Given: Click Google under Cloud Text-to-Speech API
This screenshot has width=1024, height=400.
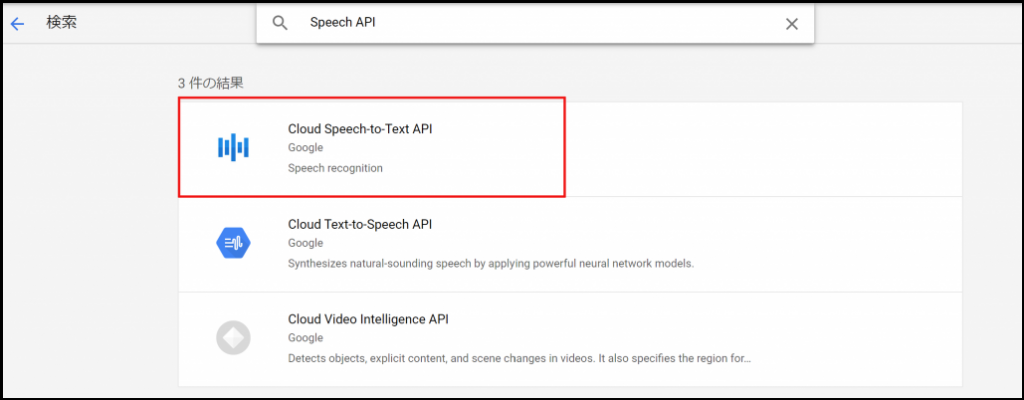Looking at the screenshot, I should pyautogui.click(x=305, y=243).
